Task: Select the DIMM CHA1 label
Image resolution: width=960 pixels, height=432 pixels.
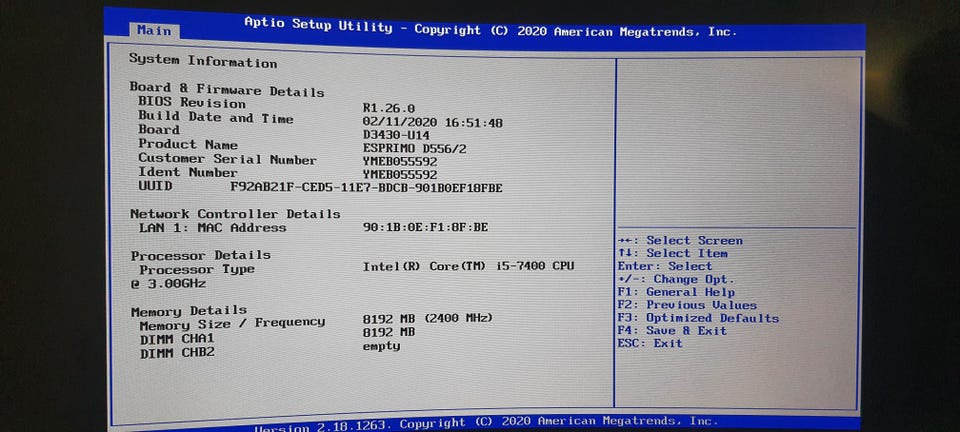Action: 177,340
